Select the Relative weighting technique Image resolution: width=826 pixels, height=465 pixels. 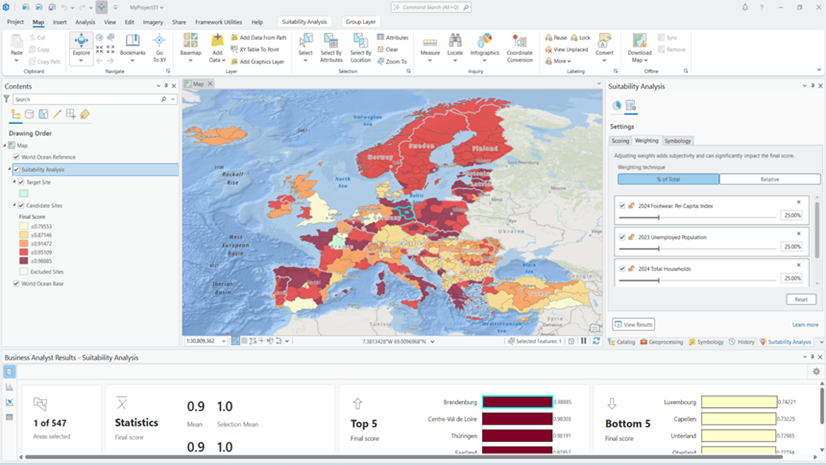[770, 180]
